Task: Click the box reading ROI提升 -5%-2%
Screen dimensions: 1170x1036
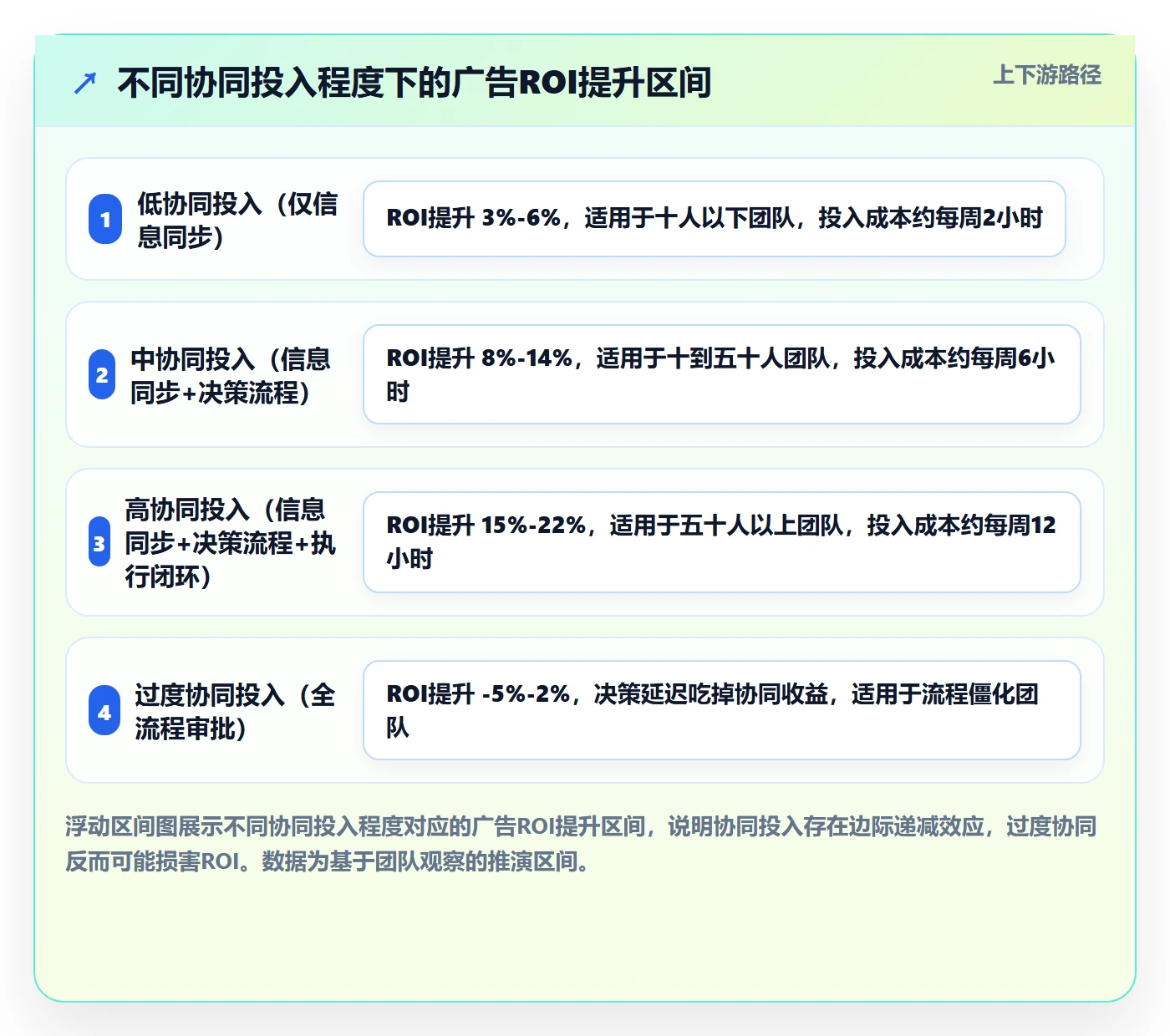Action: click(x=722, y=710)
